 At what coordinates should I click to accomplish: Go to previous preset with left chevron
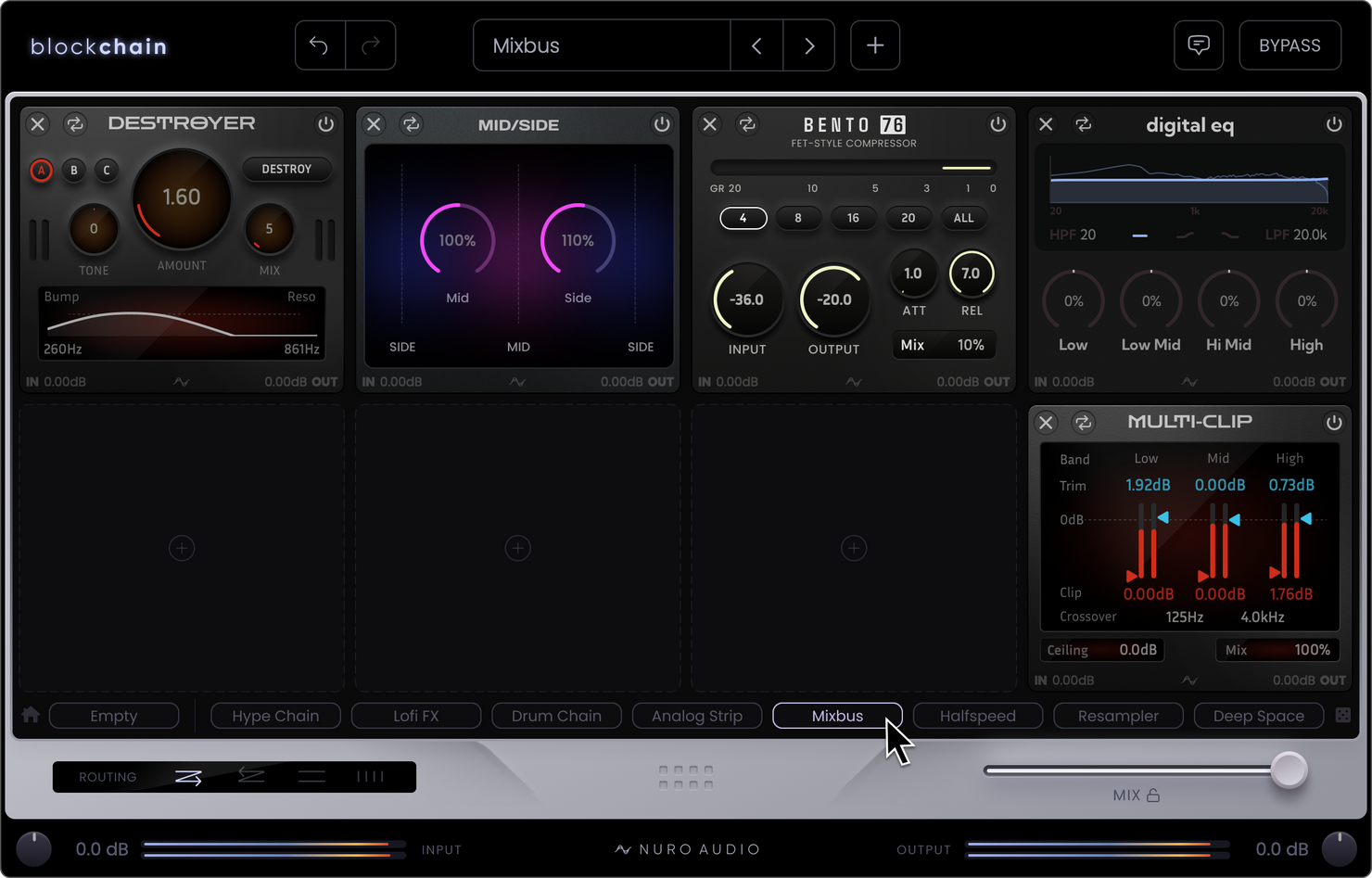click(756, 45)
